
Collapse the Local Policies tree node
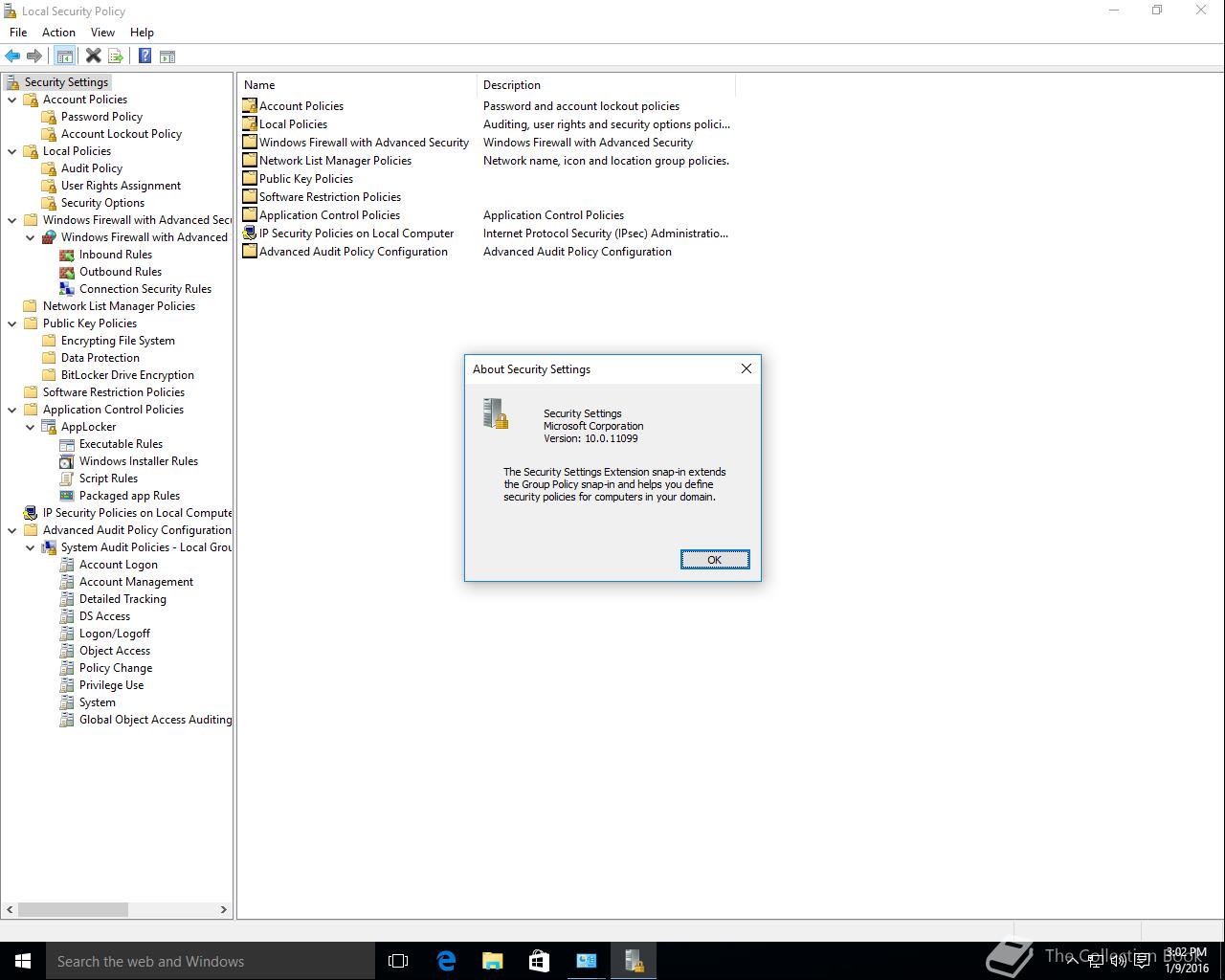coord(12,151)
